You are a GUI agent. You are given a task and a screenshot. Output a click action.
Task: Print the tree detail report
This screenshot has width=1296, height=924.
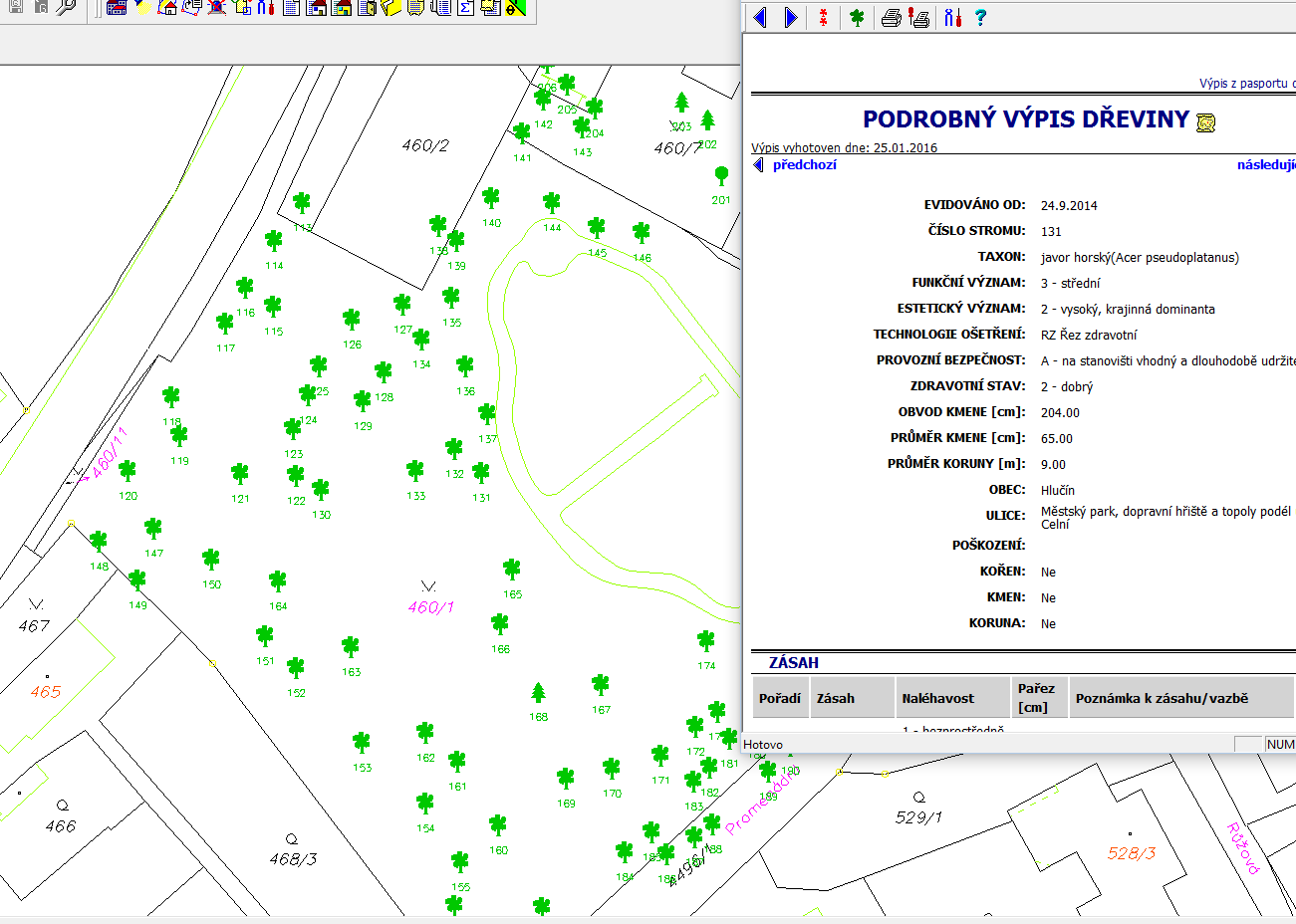892,17
